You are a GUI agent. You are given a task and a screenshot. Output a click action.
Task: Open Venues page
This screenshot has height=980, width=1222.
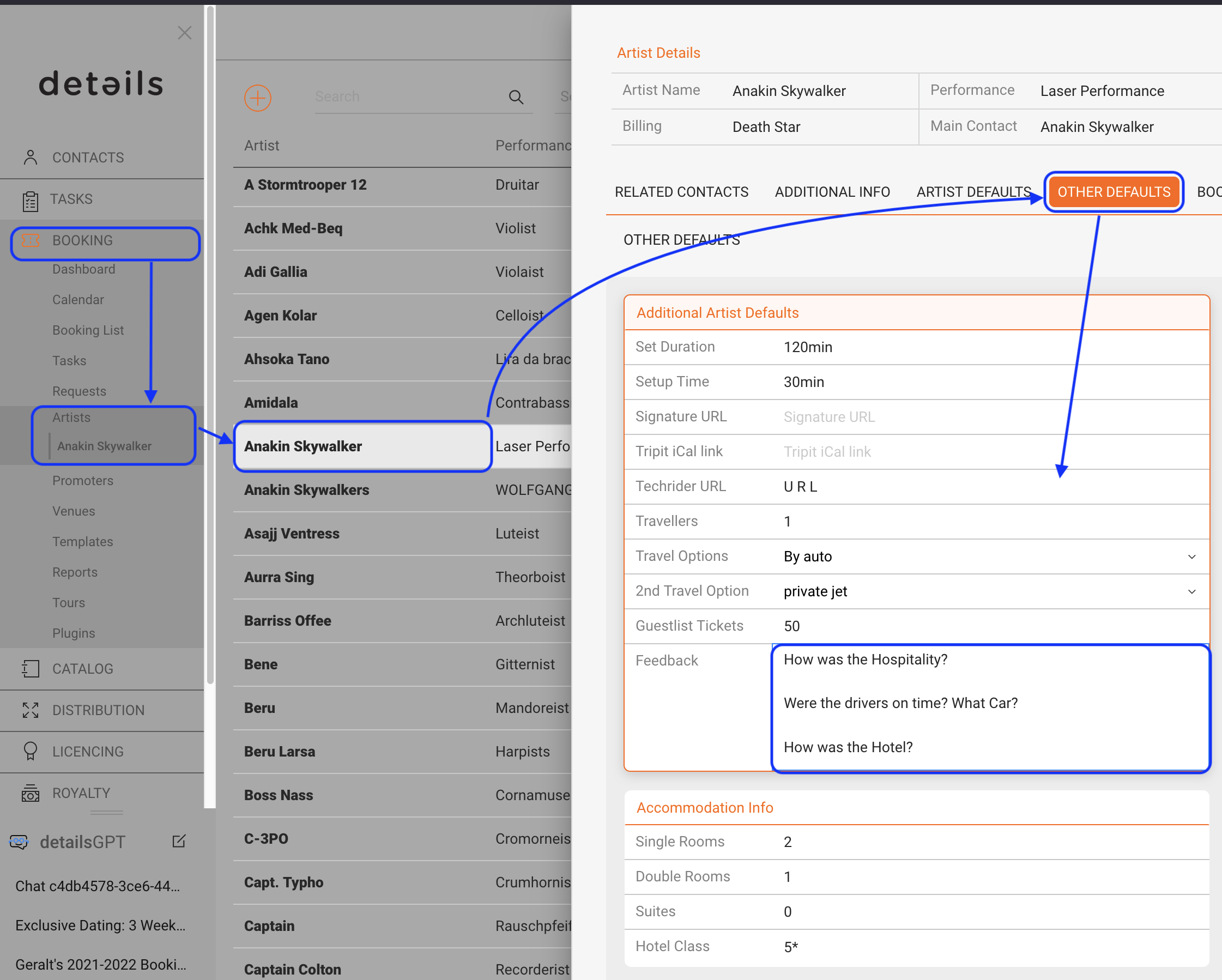coord(74,511)
